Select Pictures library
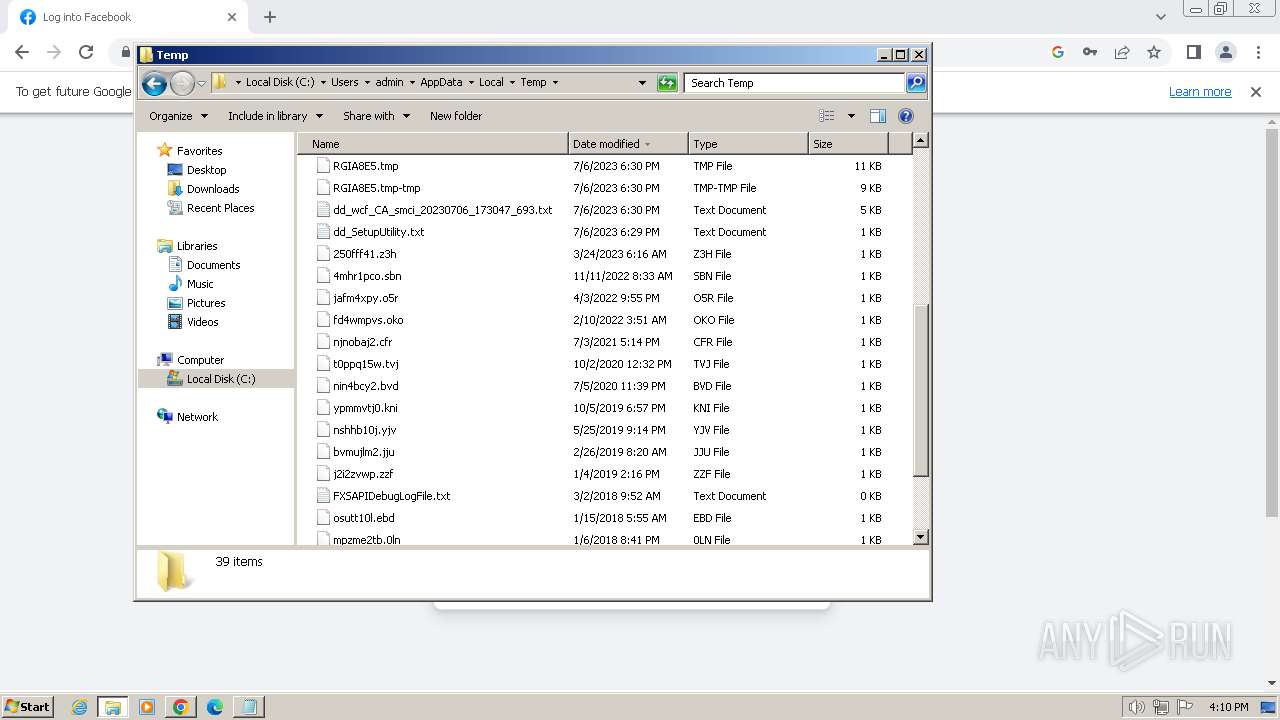 206,303
